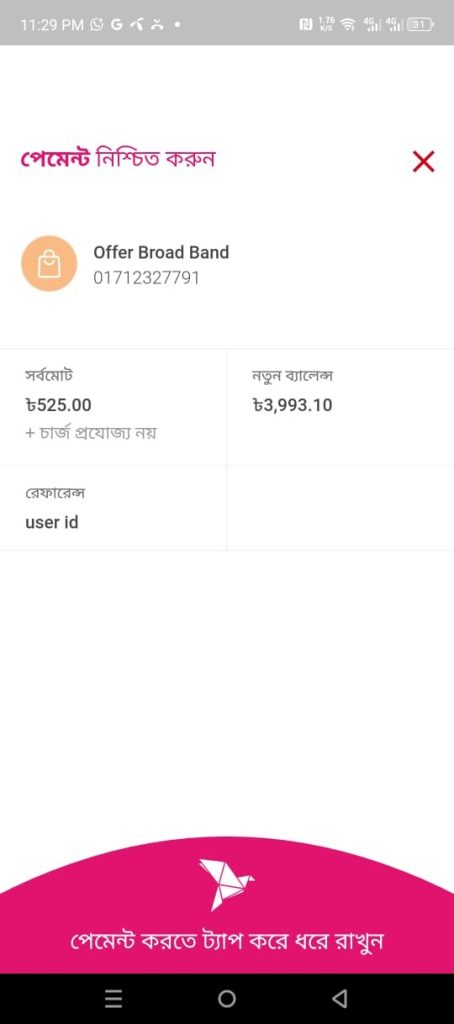The image size is (454, 1024).
Task: Tap the white origami bird logo
Action: pos(225,884)
